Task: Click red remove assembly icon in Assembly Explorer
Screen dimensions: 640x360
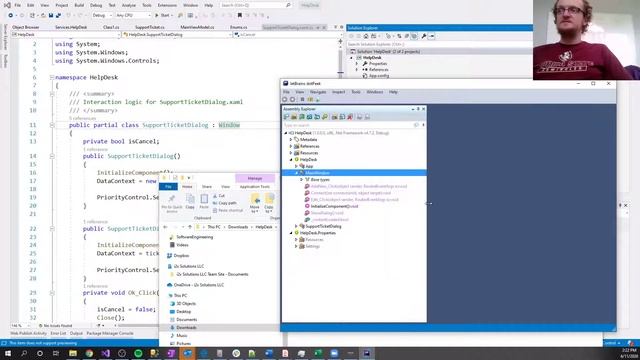Action: click(x=350, y=117)
